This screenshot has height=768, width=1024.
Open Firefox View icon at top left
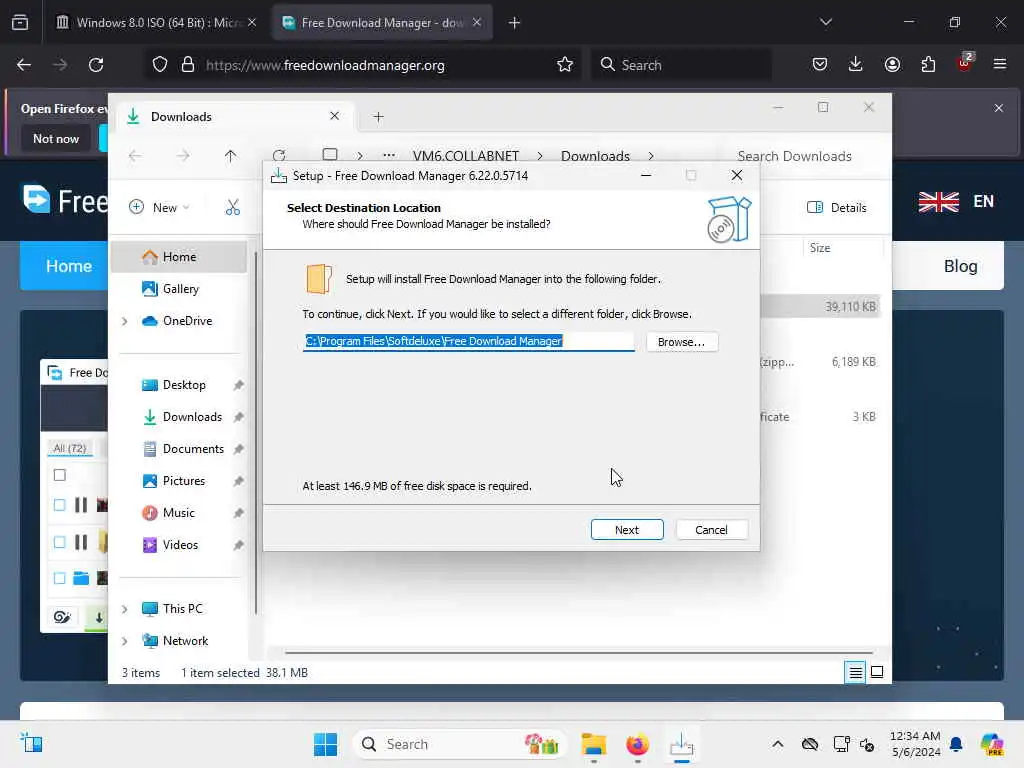20,23
